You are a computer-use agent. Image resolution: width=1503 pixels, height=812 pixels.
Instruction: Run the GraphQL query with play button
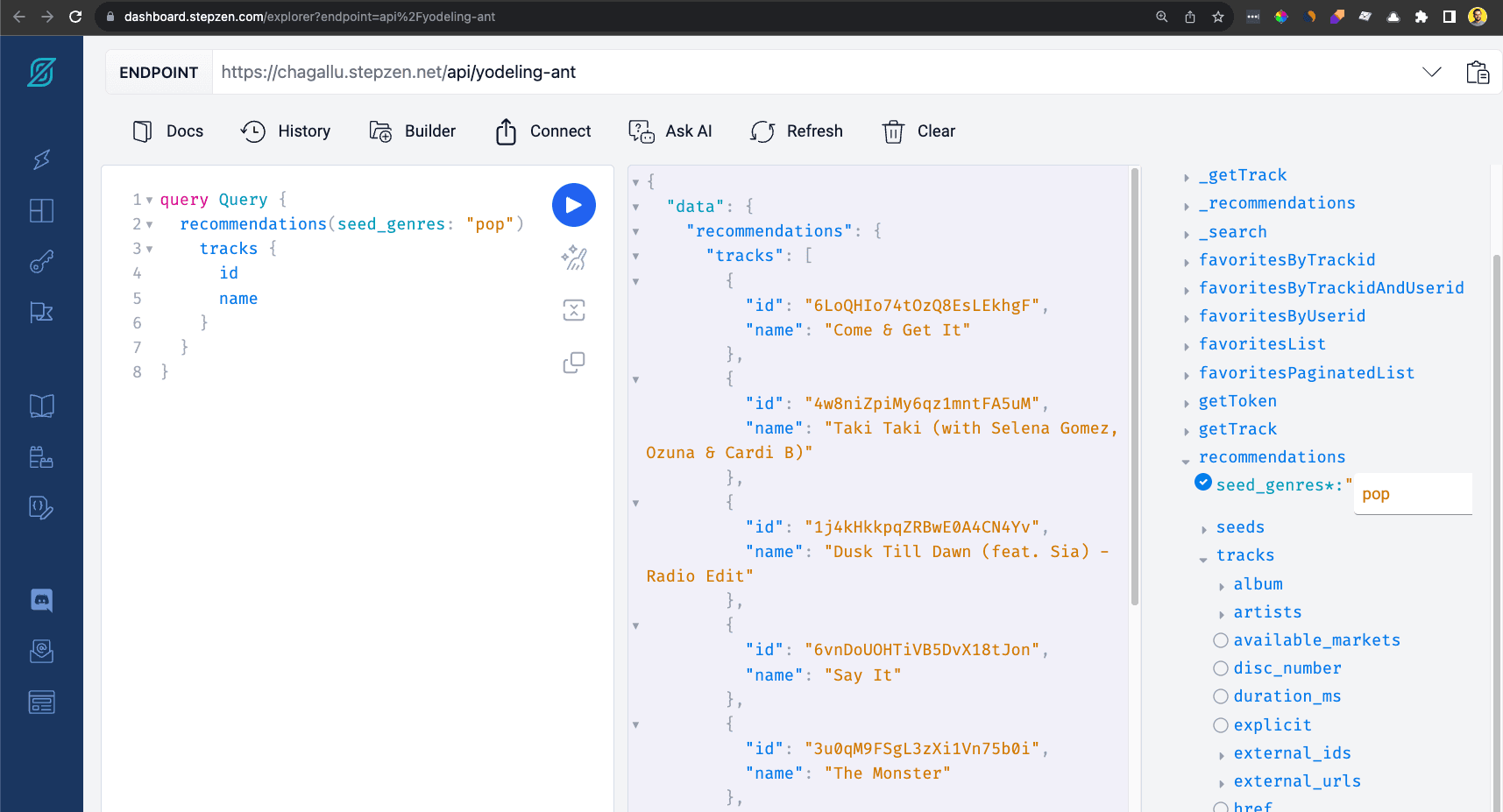(x=573, y=205)
